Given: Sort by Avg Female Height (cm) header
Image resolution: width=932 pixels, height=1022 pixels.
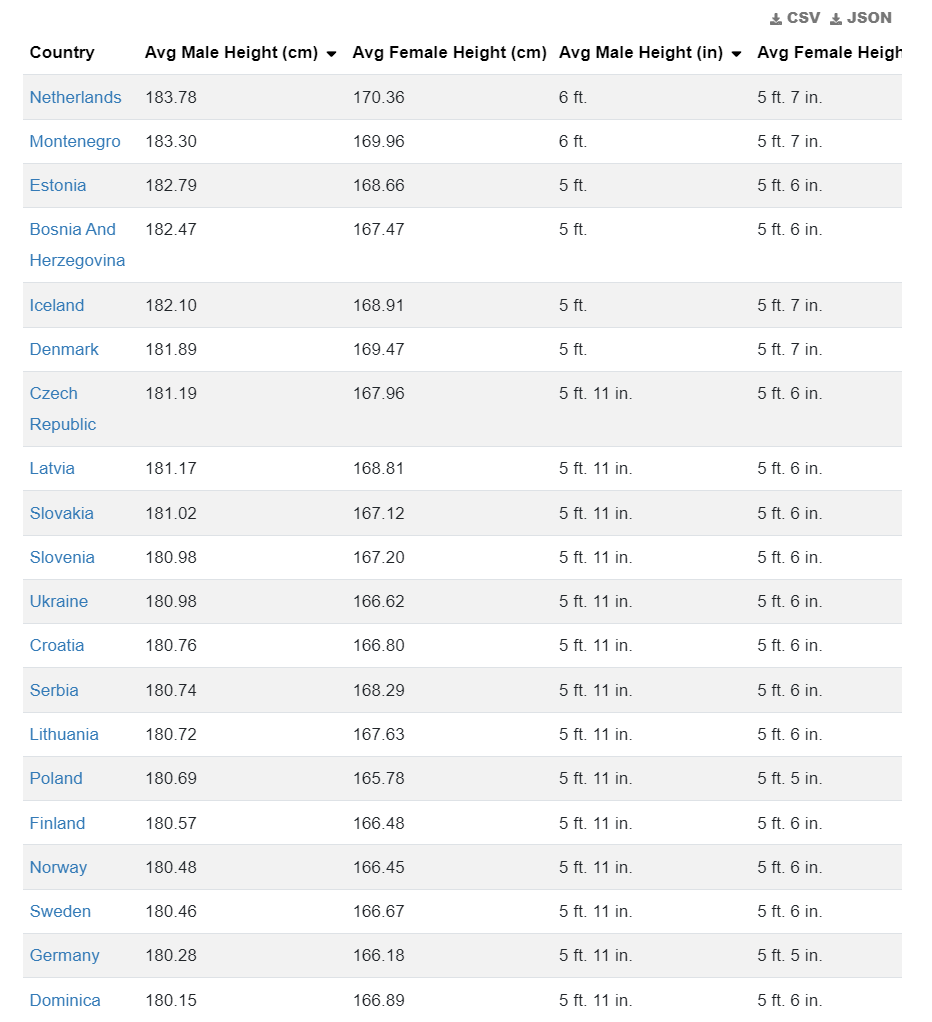Looking at the screenshot, I should tap(449, 52).
